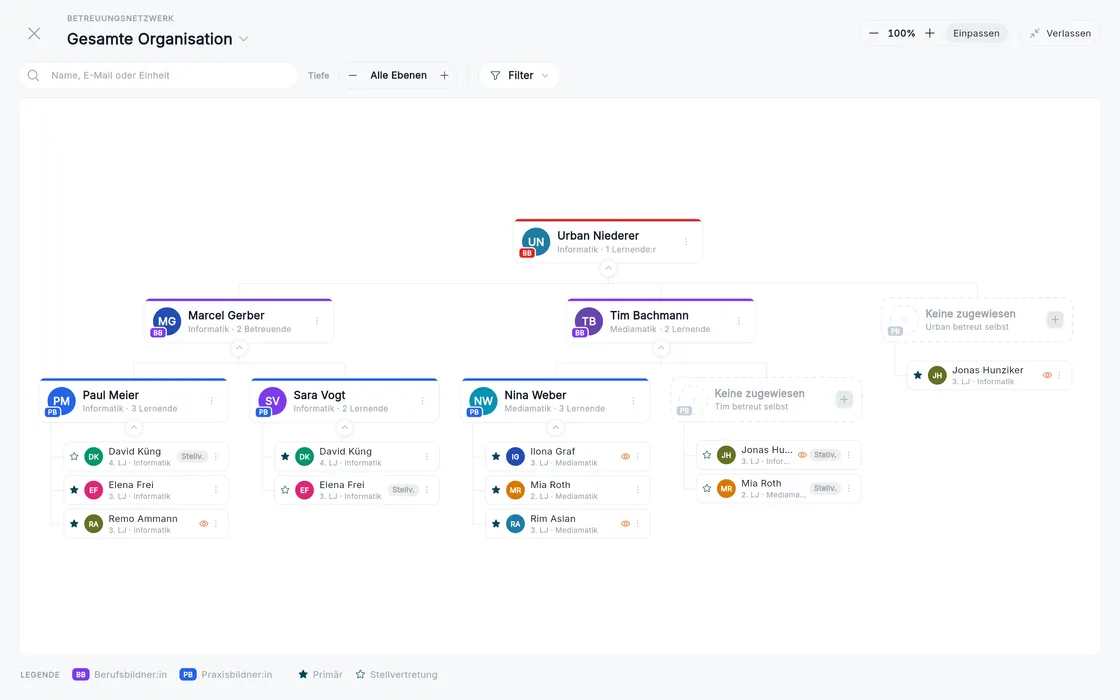1120x700 pixels.
Task: Collapse the Urban Niederer node chevron
Action: pyautogui.click(x=608, y=269)
